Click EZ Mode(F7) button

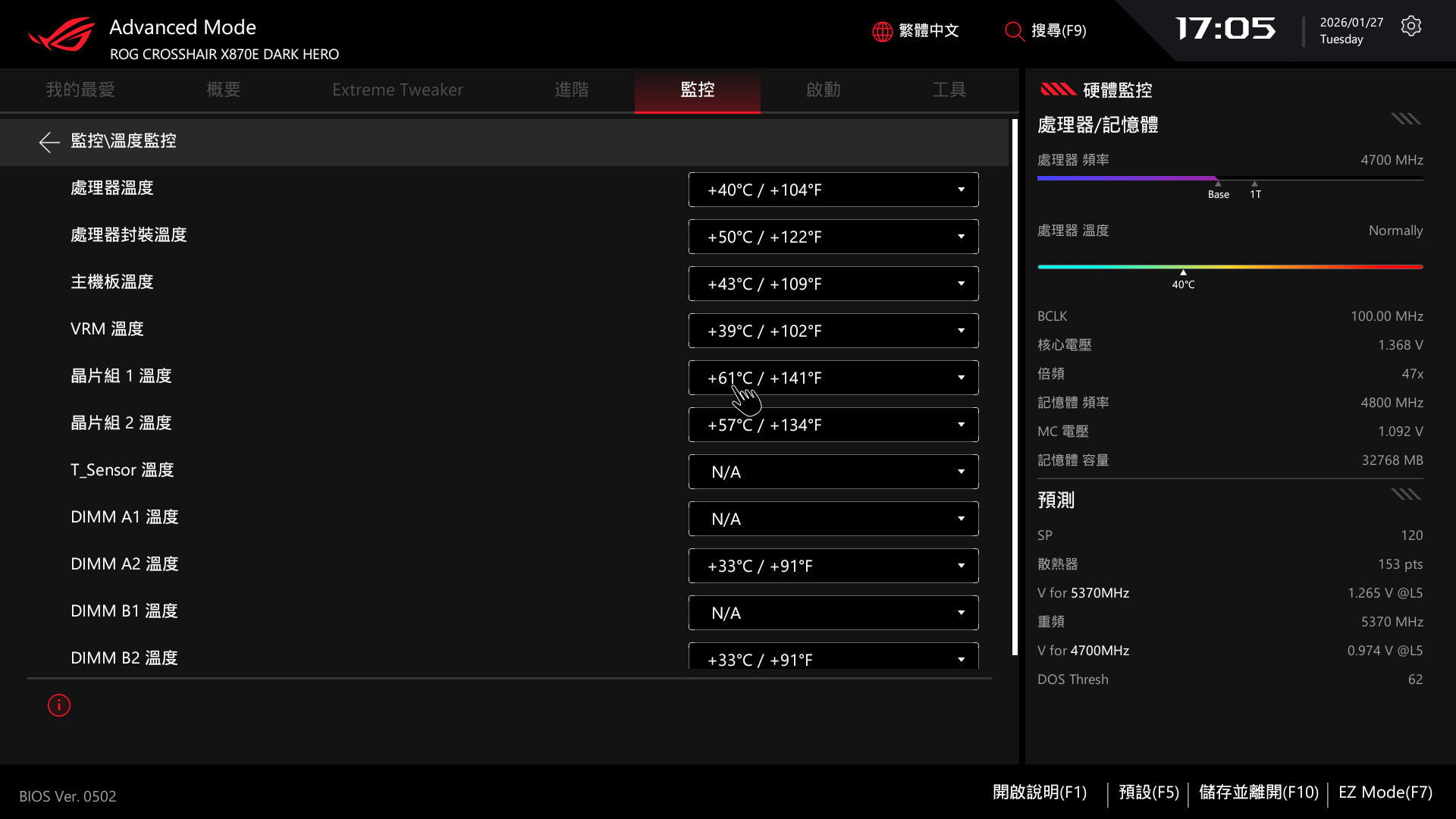[1385, 792]
